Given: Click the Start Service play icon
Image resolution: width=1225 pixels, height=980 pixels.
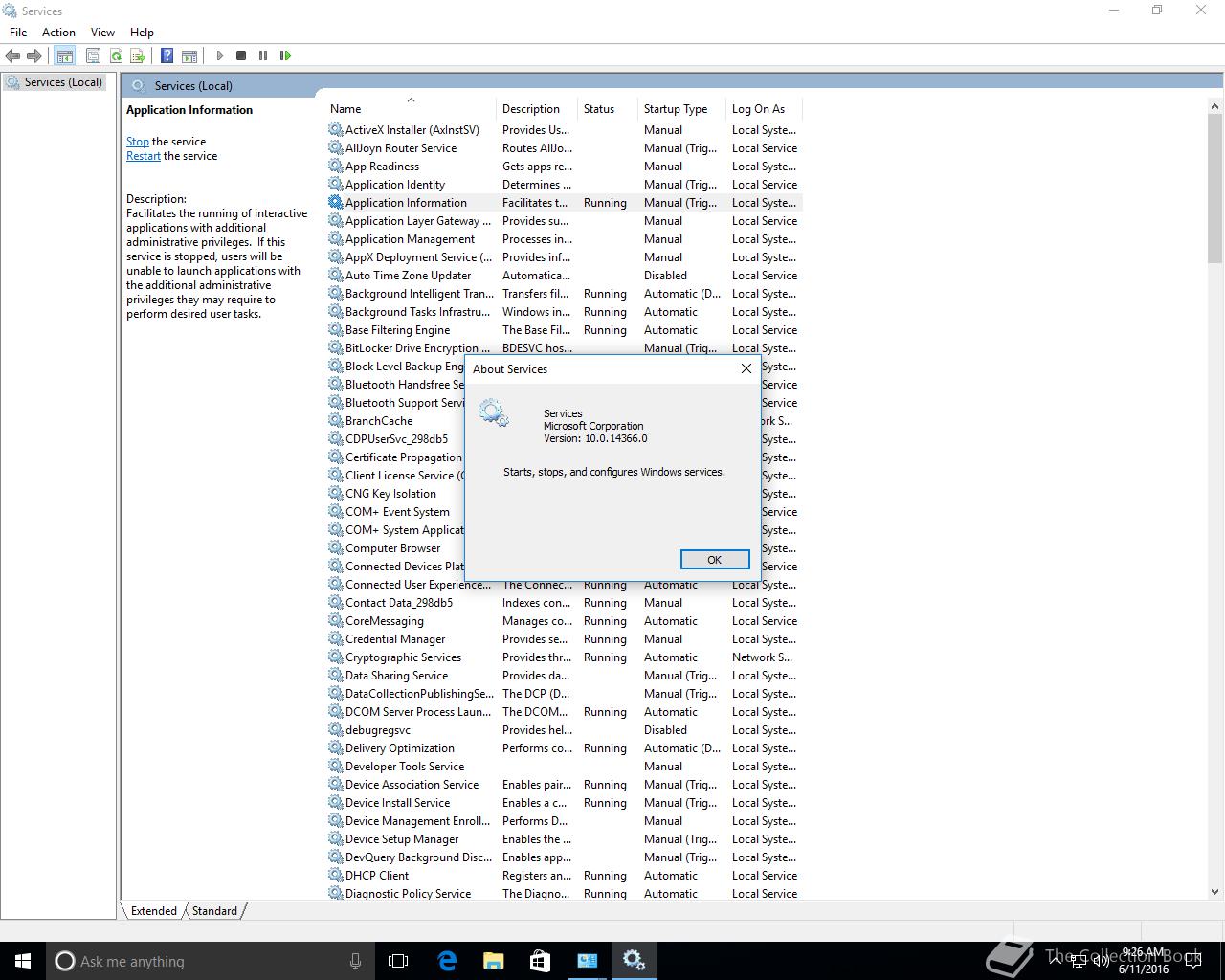Looking at the screenshot, I should tap(219, 56).
